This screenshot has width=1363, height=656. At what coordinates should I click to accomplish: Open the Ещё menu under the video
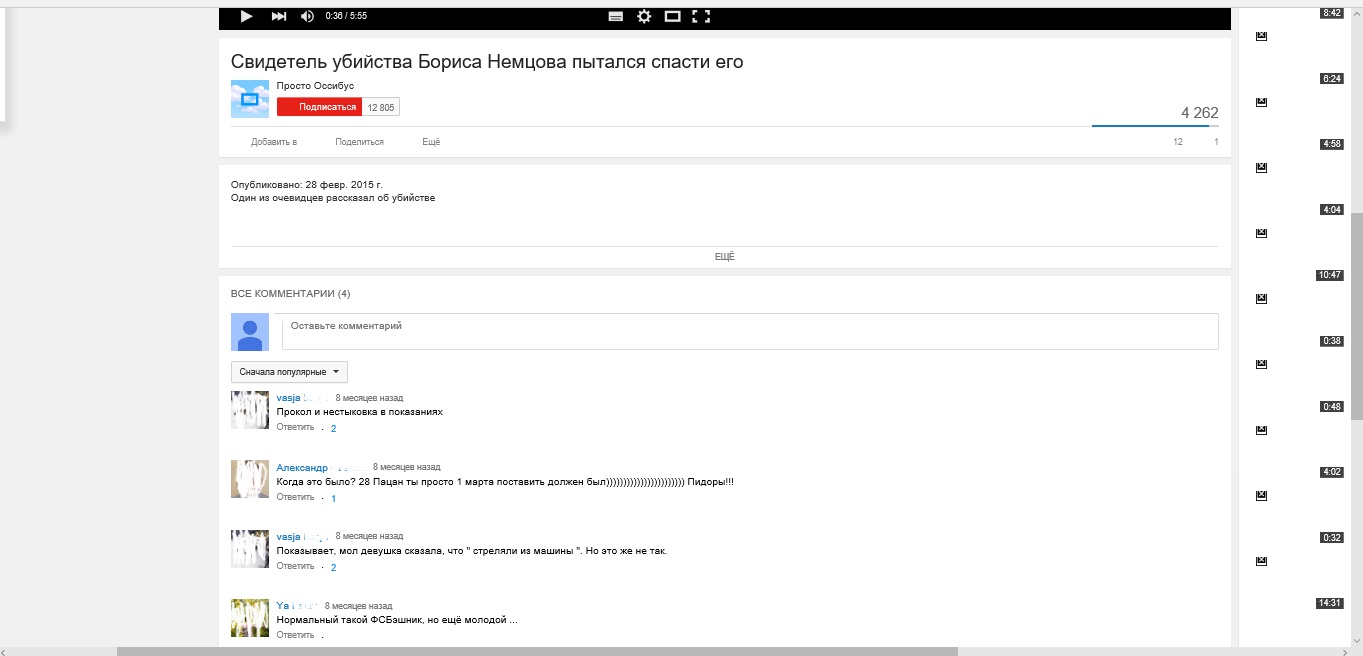coord(431,142)
